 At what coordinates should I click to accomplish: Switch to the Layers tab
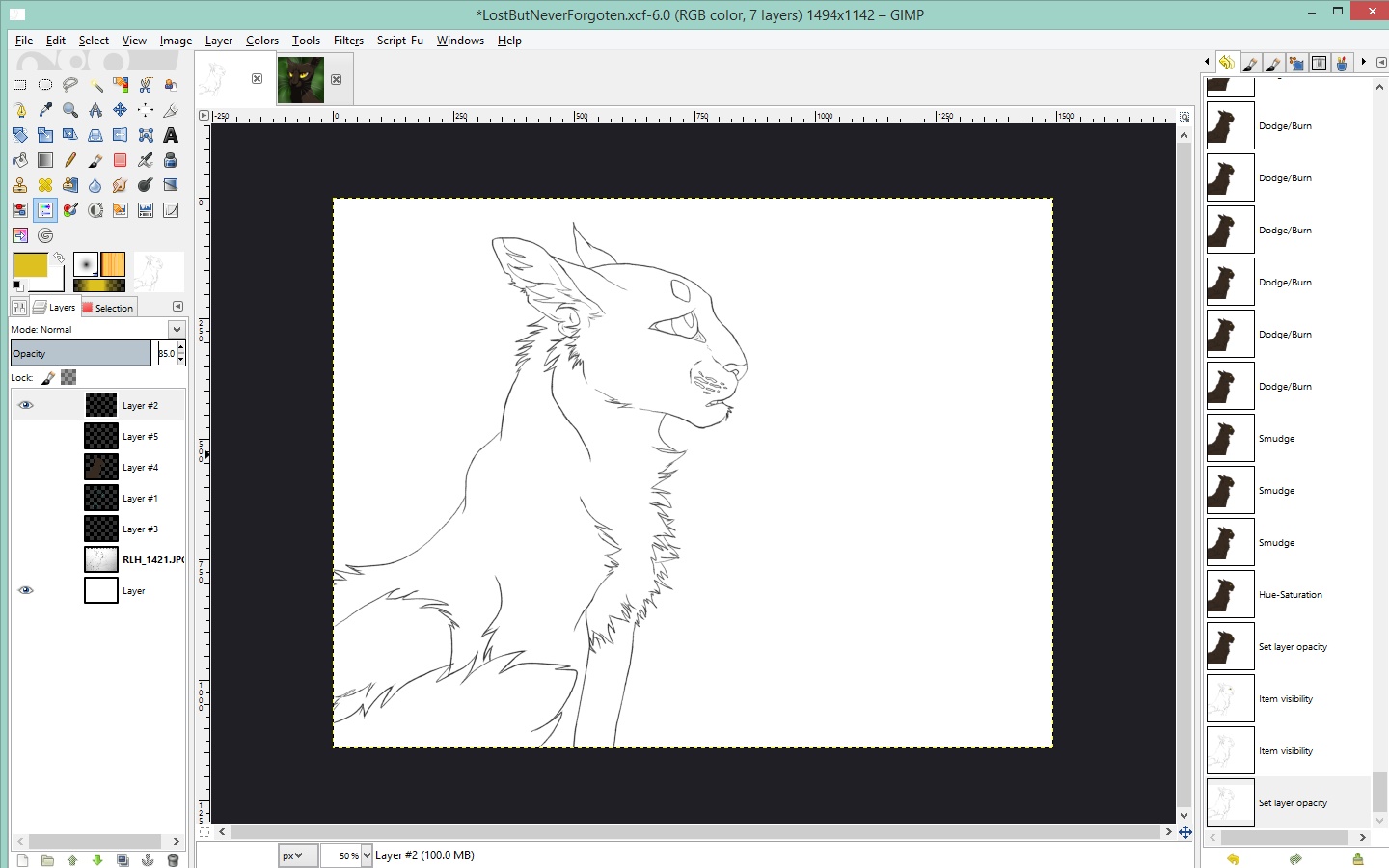click(55, 308)
